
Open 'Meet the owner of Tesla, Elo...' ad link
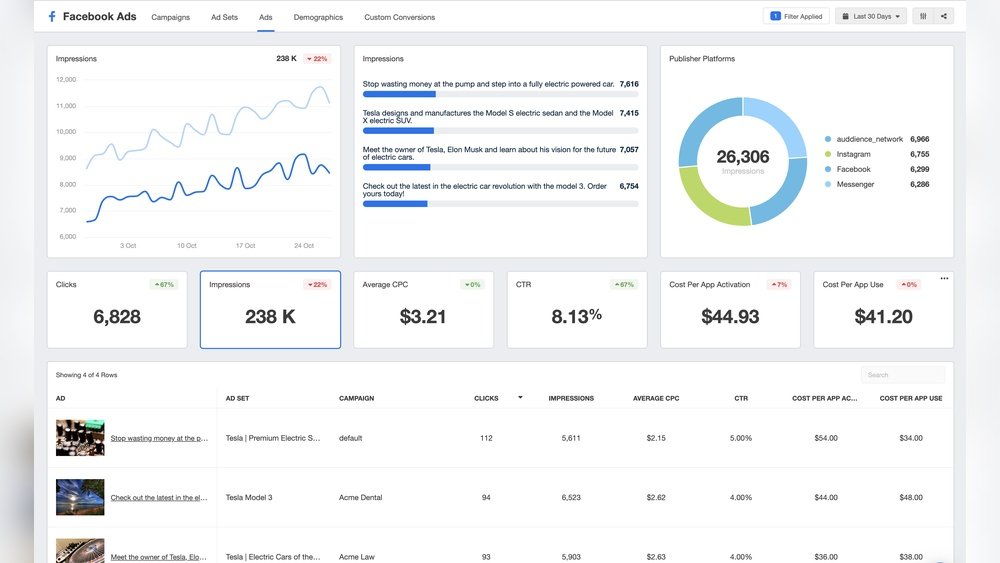[x=158, y=557]
